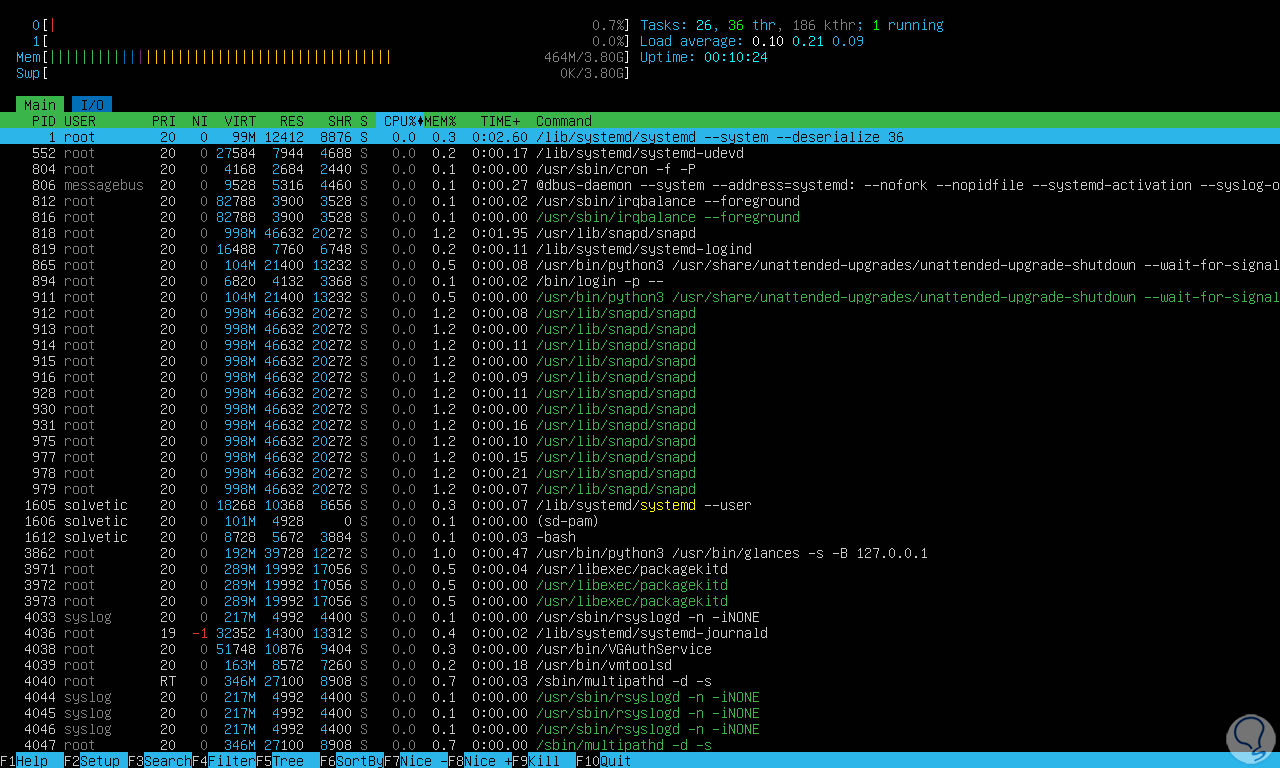Select the vmtoolsd process row
The image size is (1280, 768).
click(640, 665)
